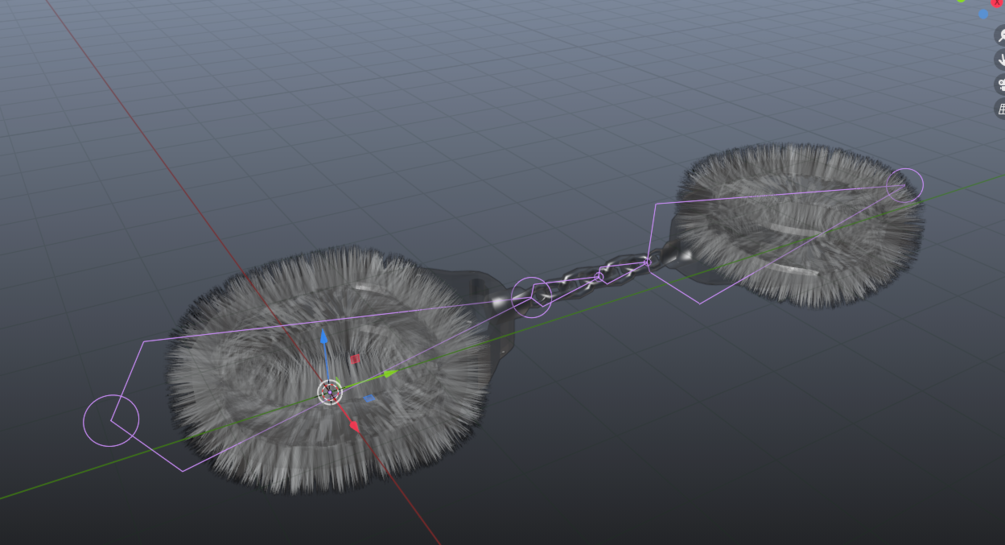The height and width of the screenshot is (545, 1005).
Task: Click the red square plane handle
Action: (355, 359)
